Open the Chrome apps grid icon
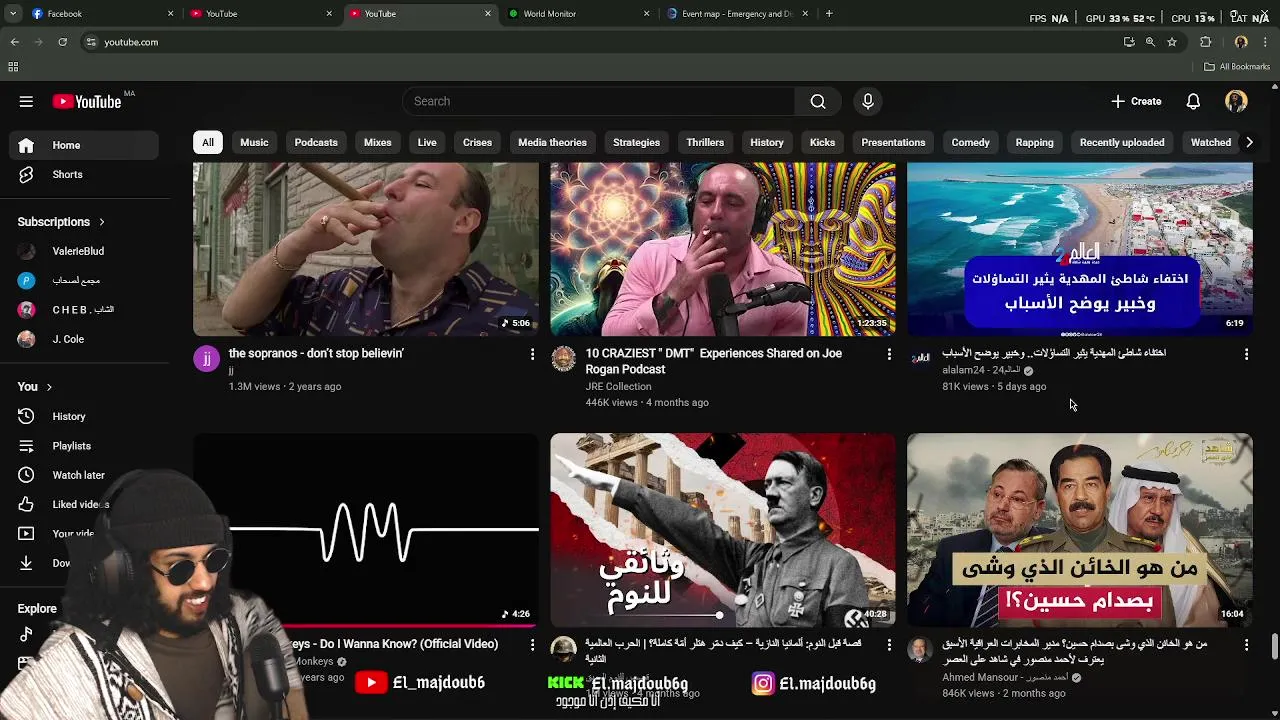 [13, 67]
